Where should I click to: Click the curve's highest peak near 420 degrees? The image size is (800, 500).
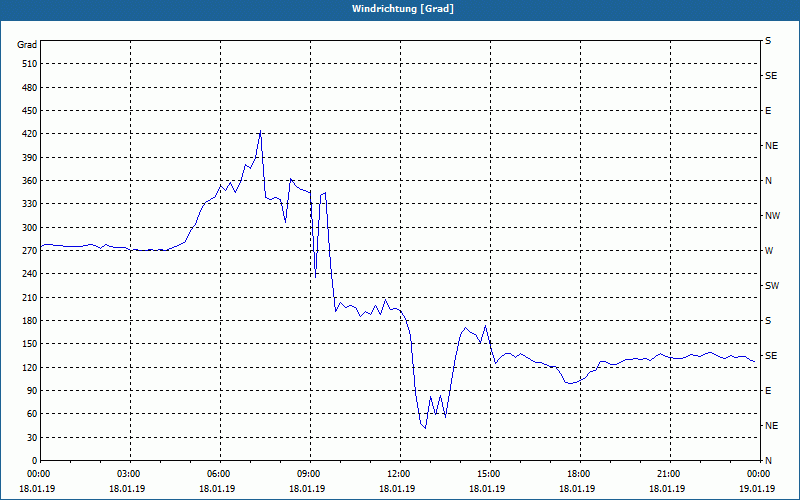261,131
